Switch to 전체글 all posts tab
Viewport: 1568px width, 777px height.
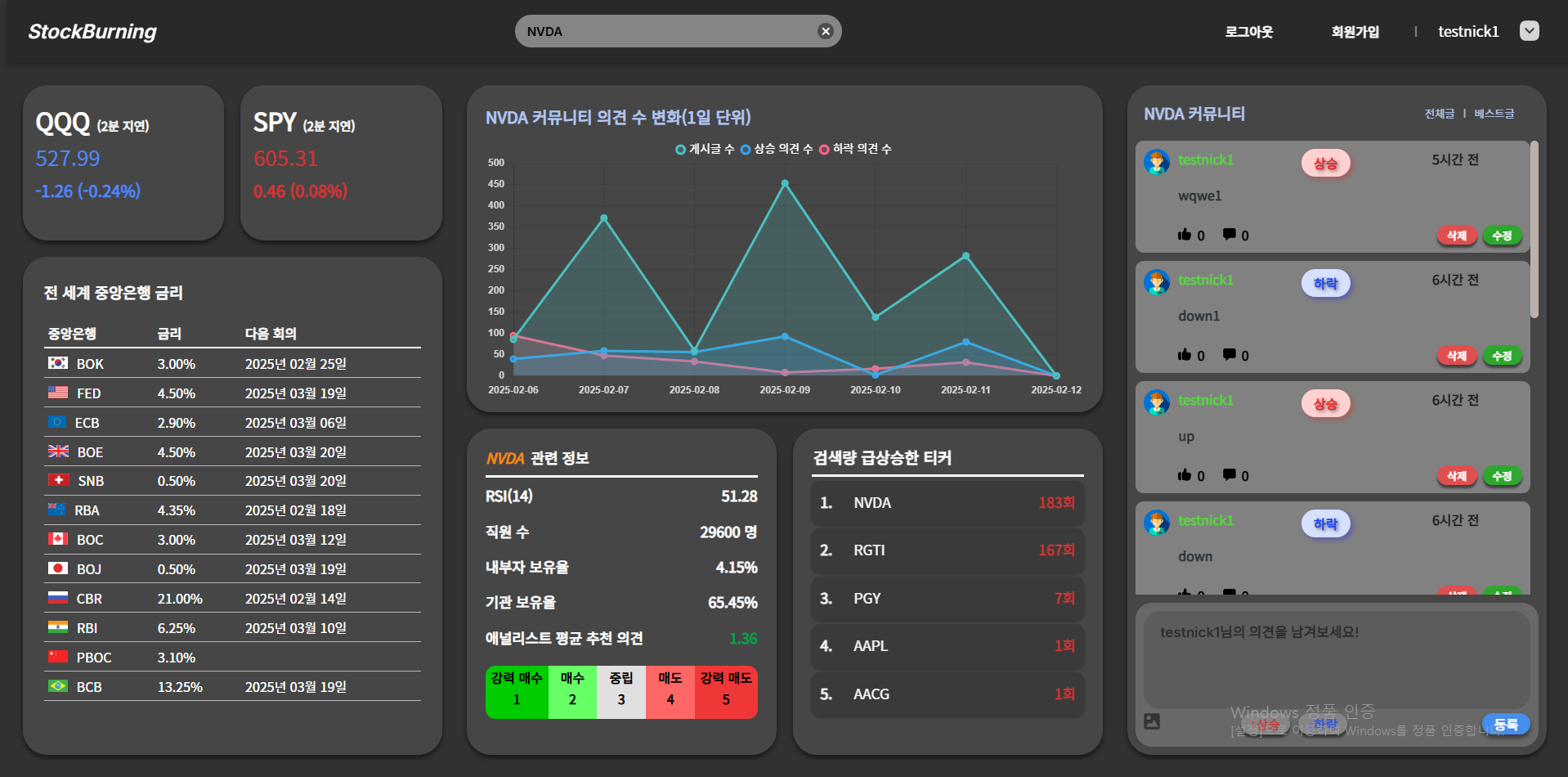pyautogui.click(x=1440, y=114)
